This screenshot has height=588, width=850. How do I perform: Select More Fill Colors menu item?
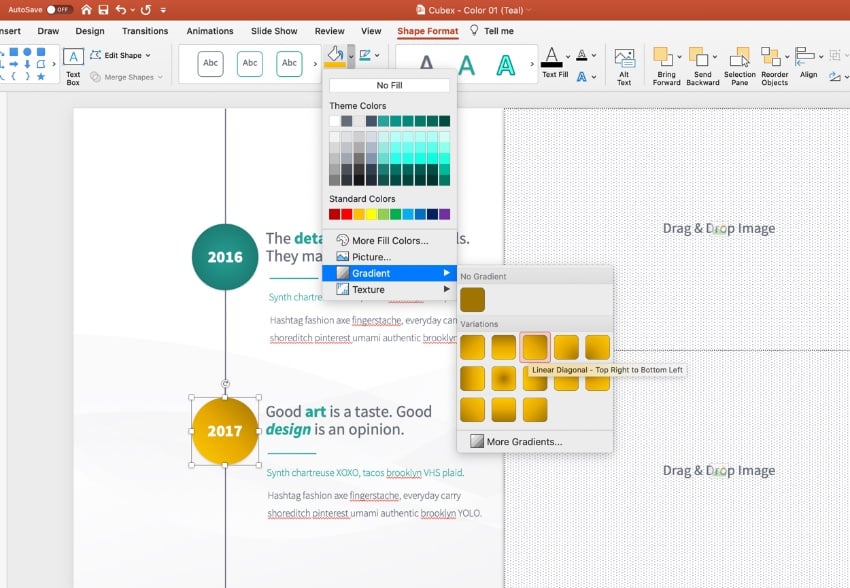pos(389,240)
